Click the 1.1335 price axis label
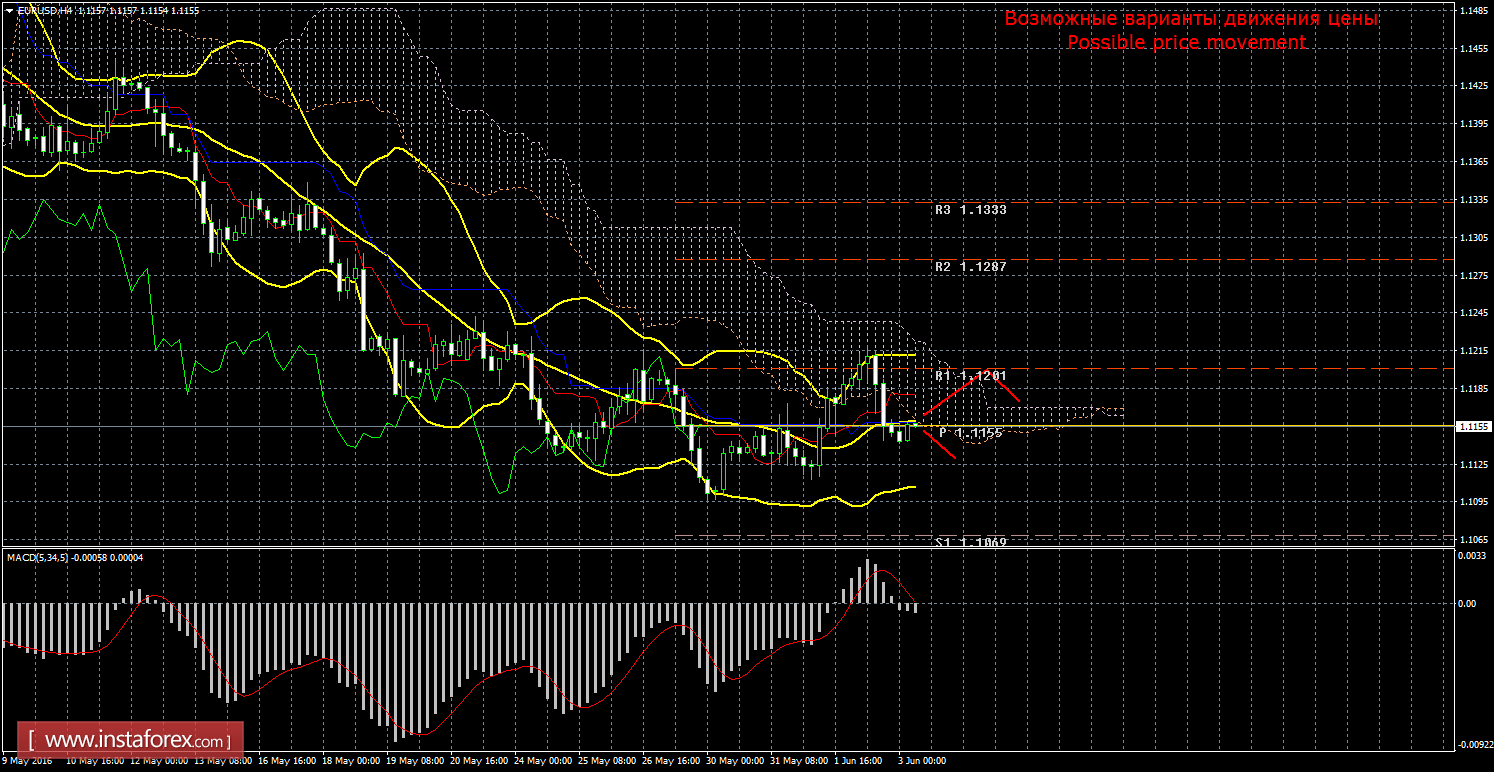The width and height of the screenshot is (1494, 772). 1474,200
